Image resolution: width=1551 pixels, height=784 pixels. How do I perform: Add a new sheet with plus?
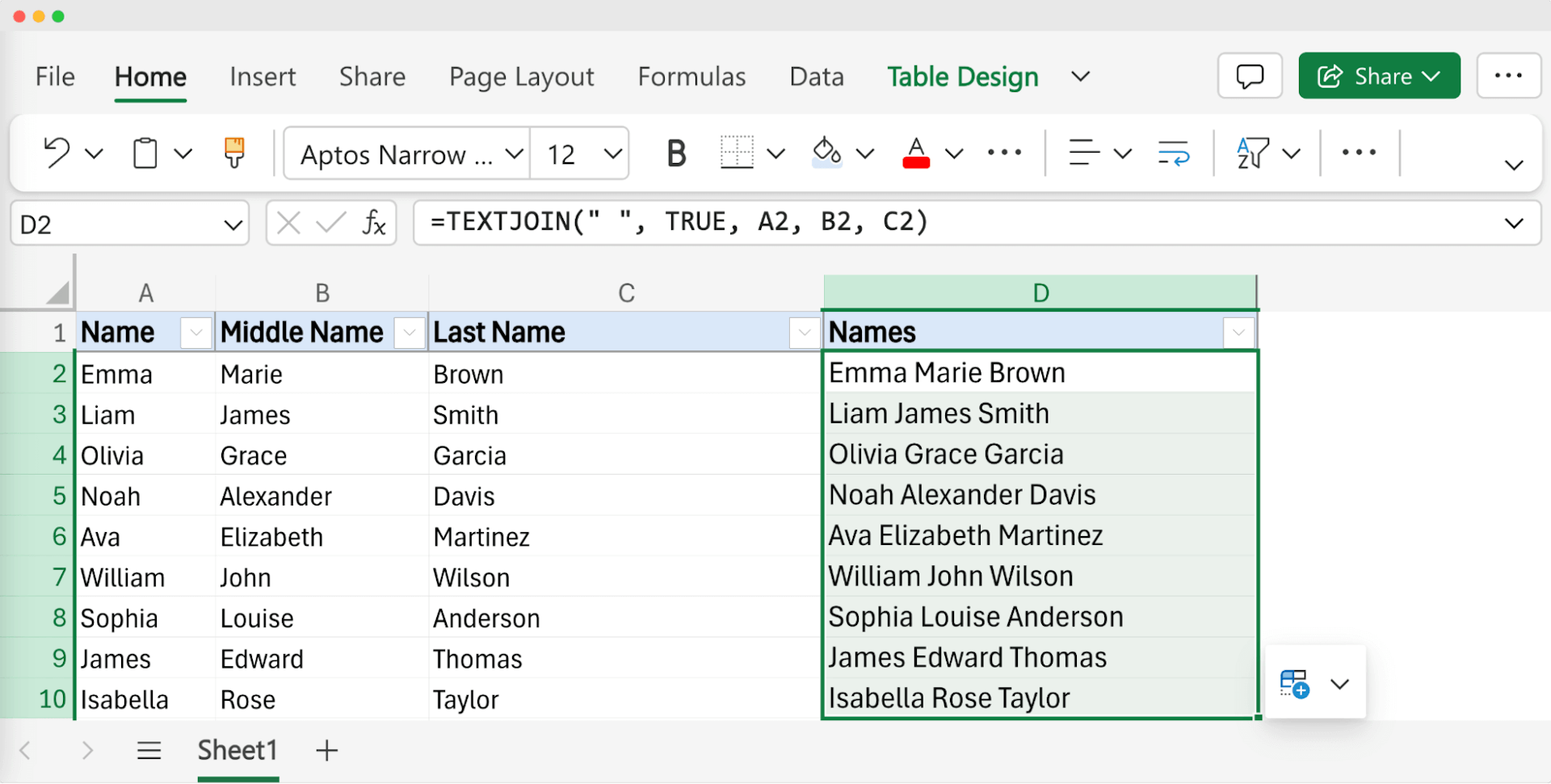tap(326, 750)
